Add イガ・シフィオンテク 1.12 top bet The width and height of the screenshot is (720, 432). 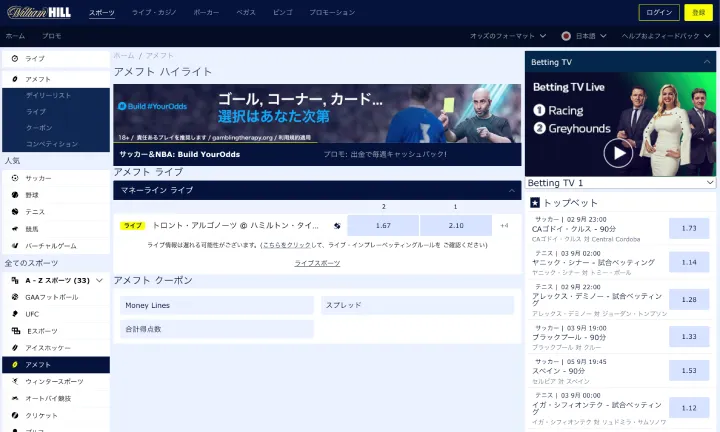coord(689,408)
